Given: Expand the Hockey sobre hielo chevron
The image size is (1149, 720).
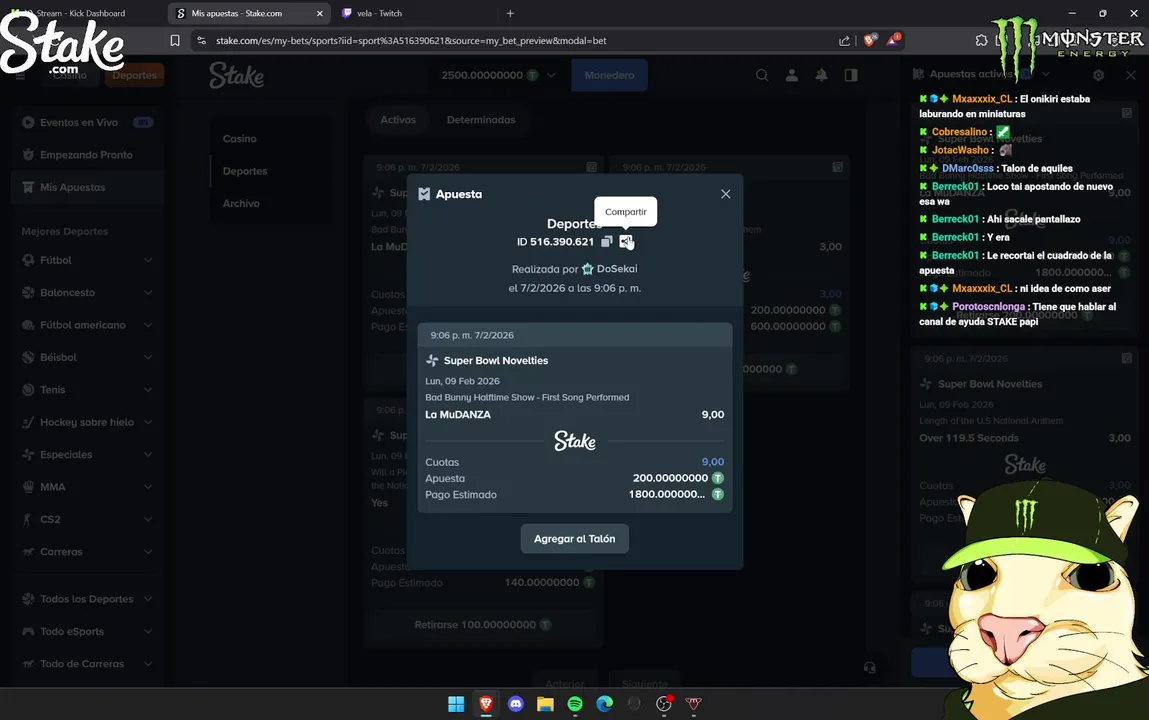Looking at the screenshot, I should coord(148,423).
